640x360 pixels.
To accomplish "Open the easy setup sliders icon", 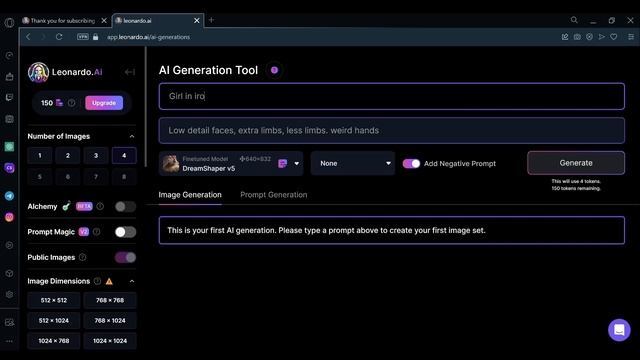I will click(631, 37).
